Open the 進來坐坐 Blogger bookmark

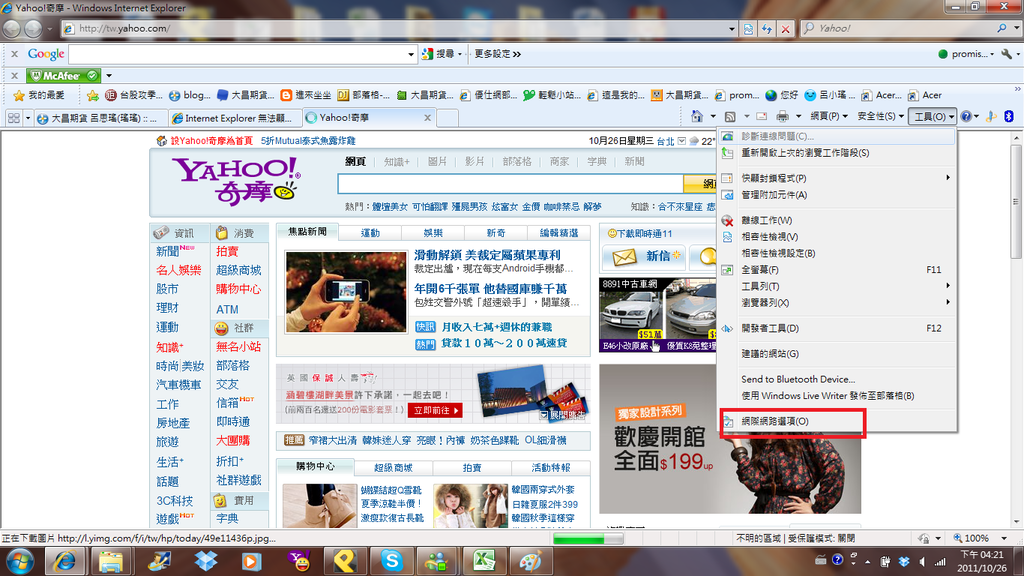click(306, 95)
